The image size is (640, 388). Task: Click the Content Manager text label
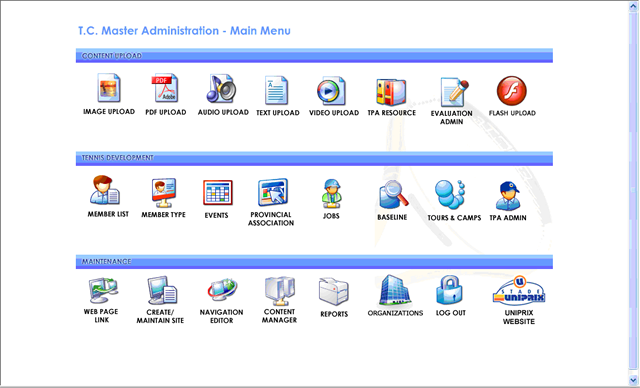[x=279, y=316]
